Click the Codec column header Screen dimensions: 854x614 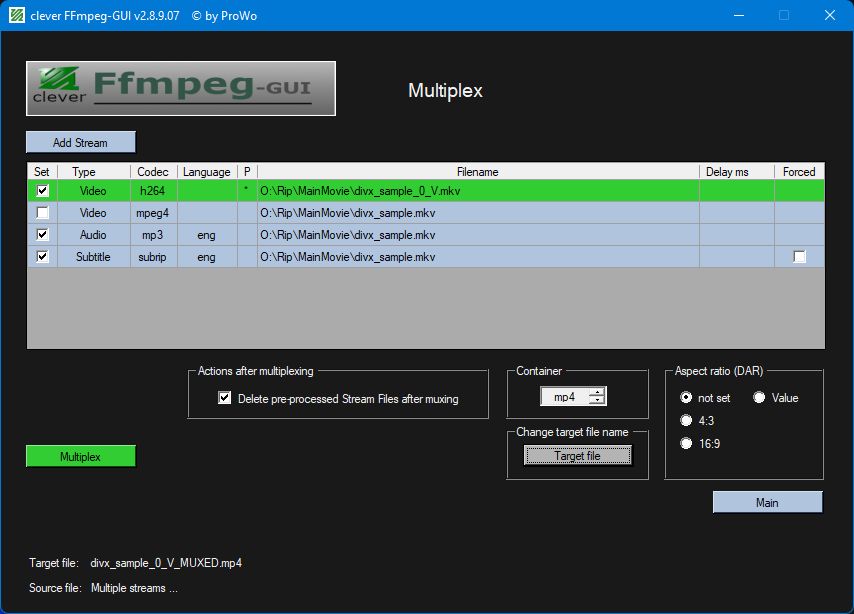tap(154, 172)
